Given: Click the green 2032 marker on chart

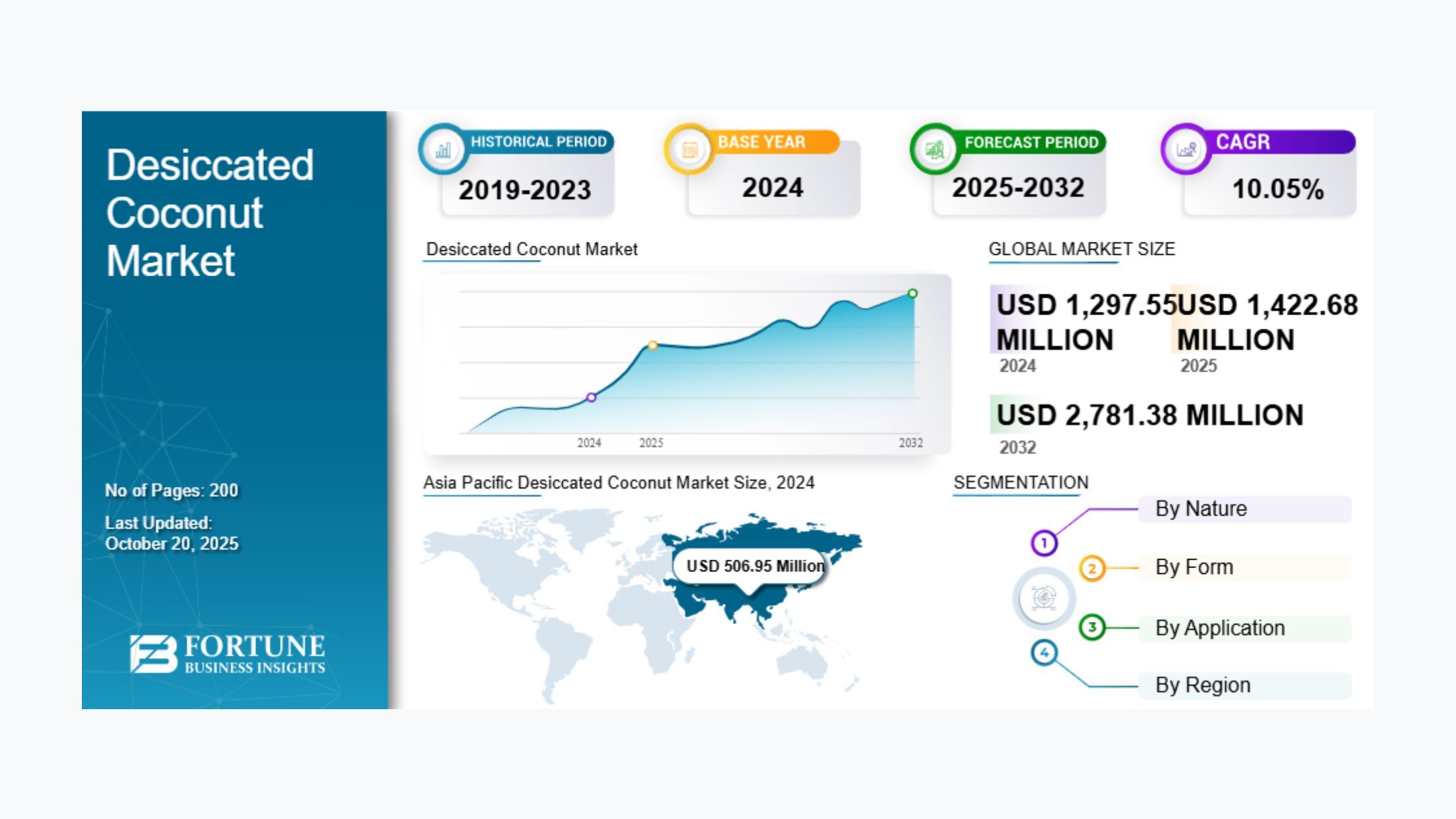Looking at the screenshot, I should click(x=913, y=294).
